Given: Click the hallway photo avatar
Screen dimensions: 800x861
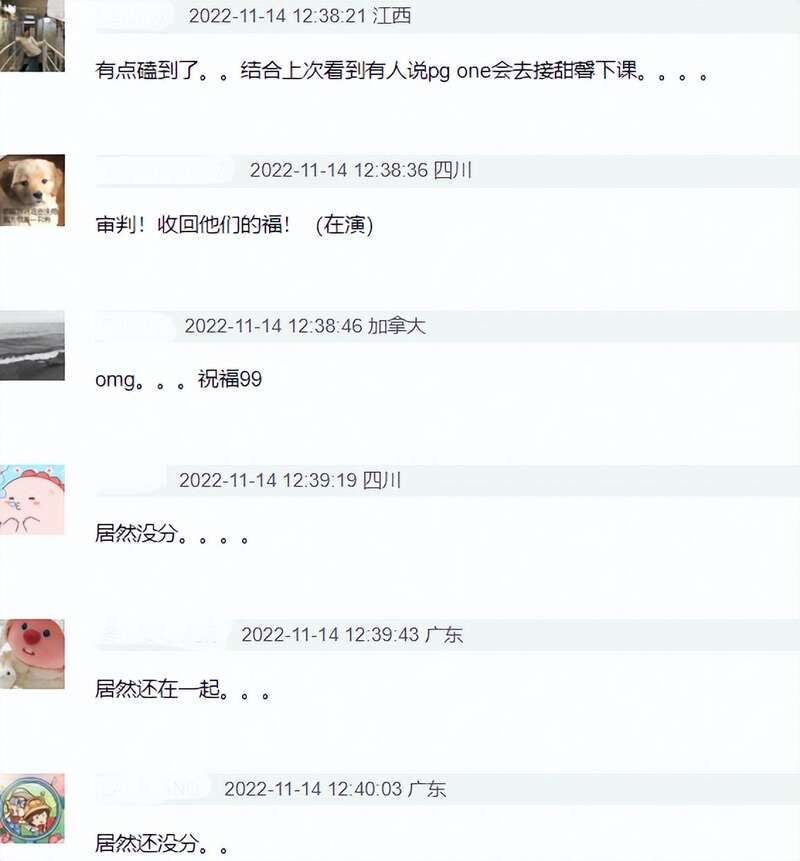Looking at the screenshot, I should click(32, 36).
